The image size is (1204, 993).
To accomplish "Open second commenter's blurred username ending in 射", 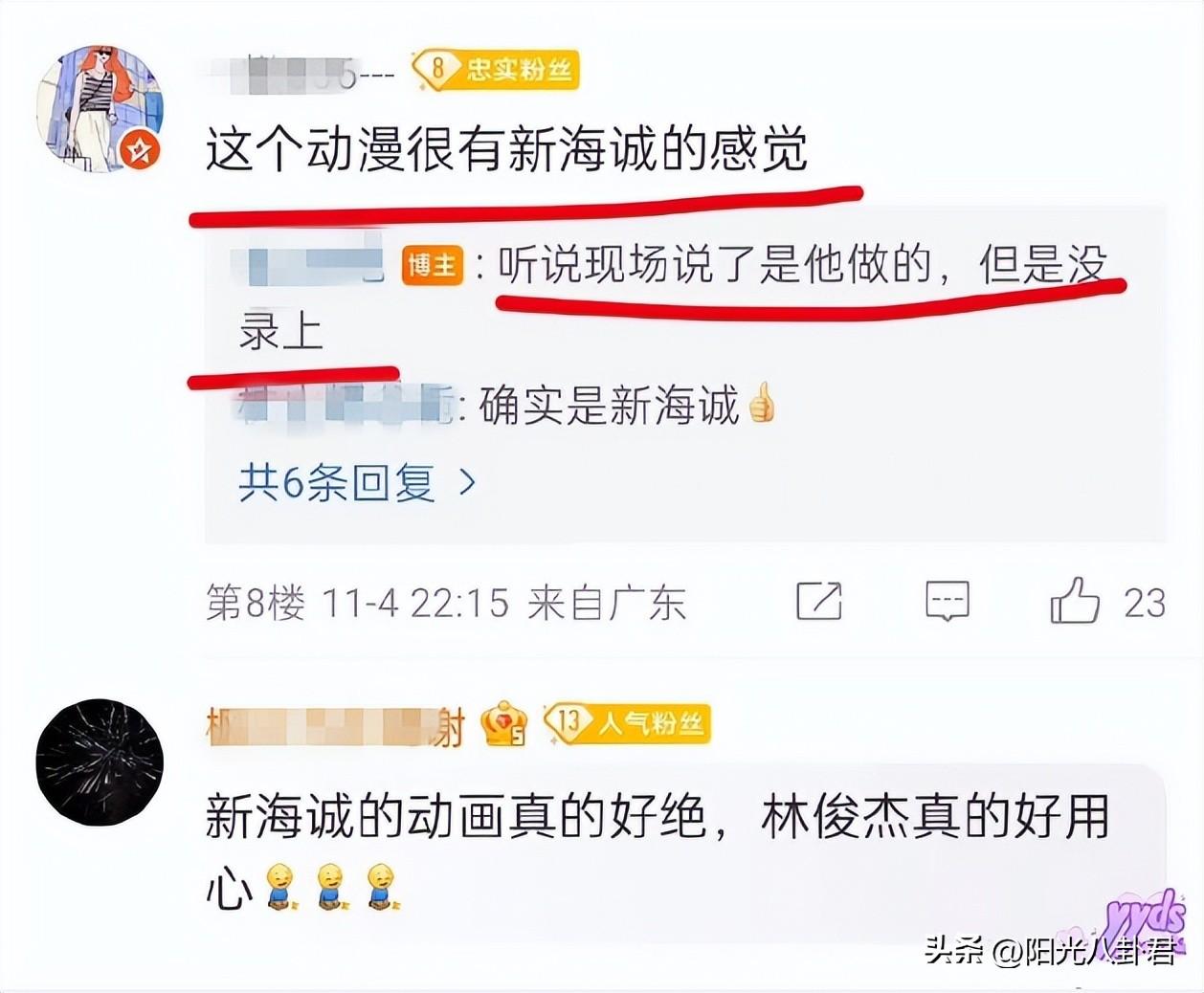I will (x=335, y=726).
